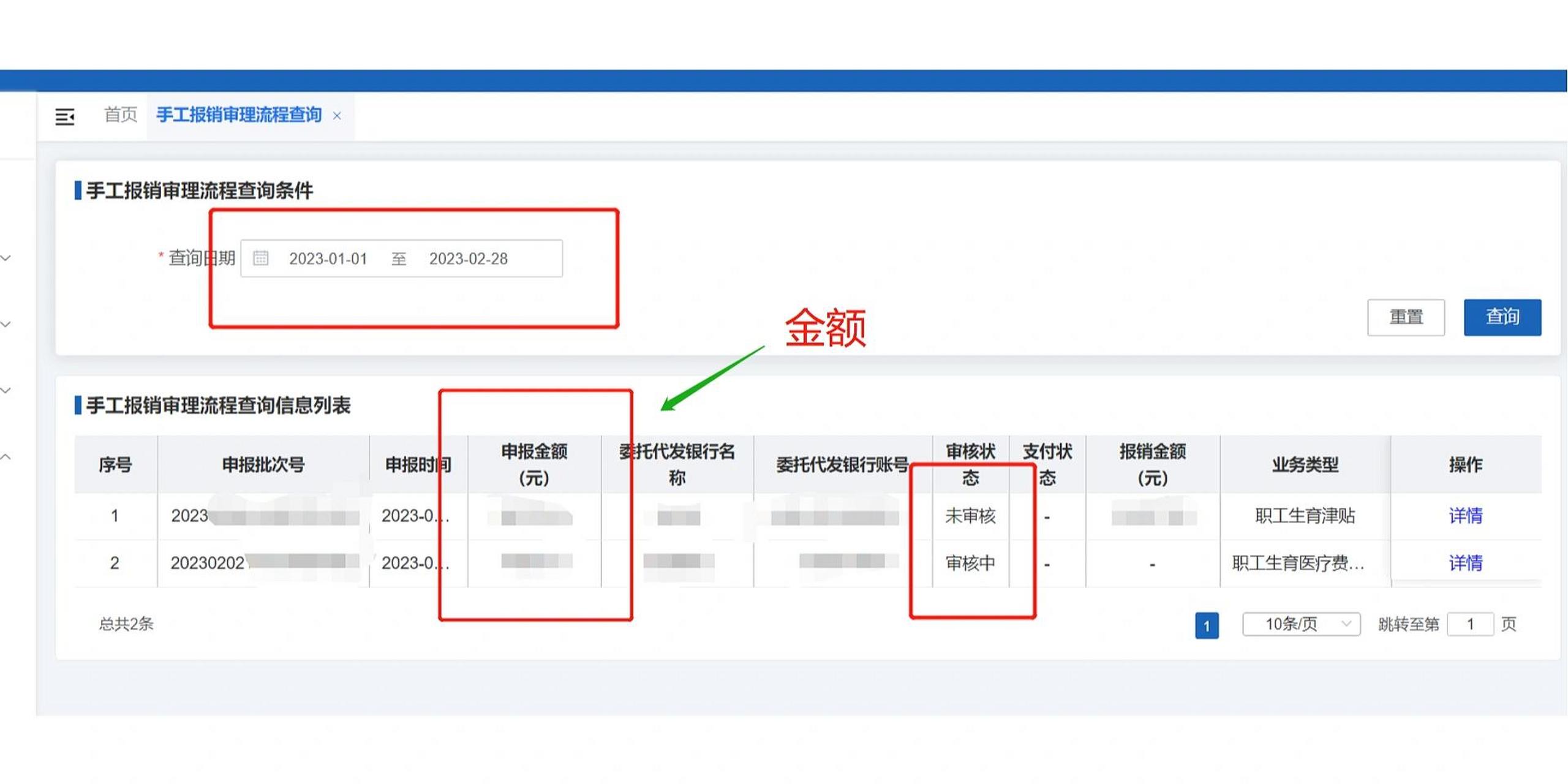Screen dimensions: 1568x784
Task: Expand second sidebar chevron menu
Action: [6, 324]
